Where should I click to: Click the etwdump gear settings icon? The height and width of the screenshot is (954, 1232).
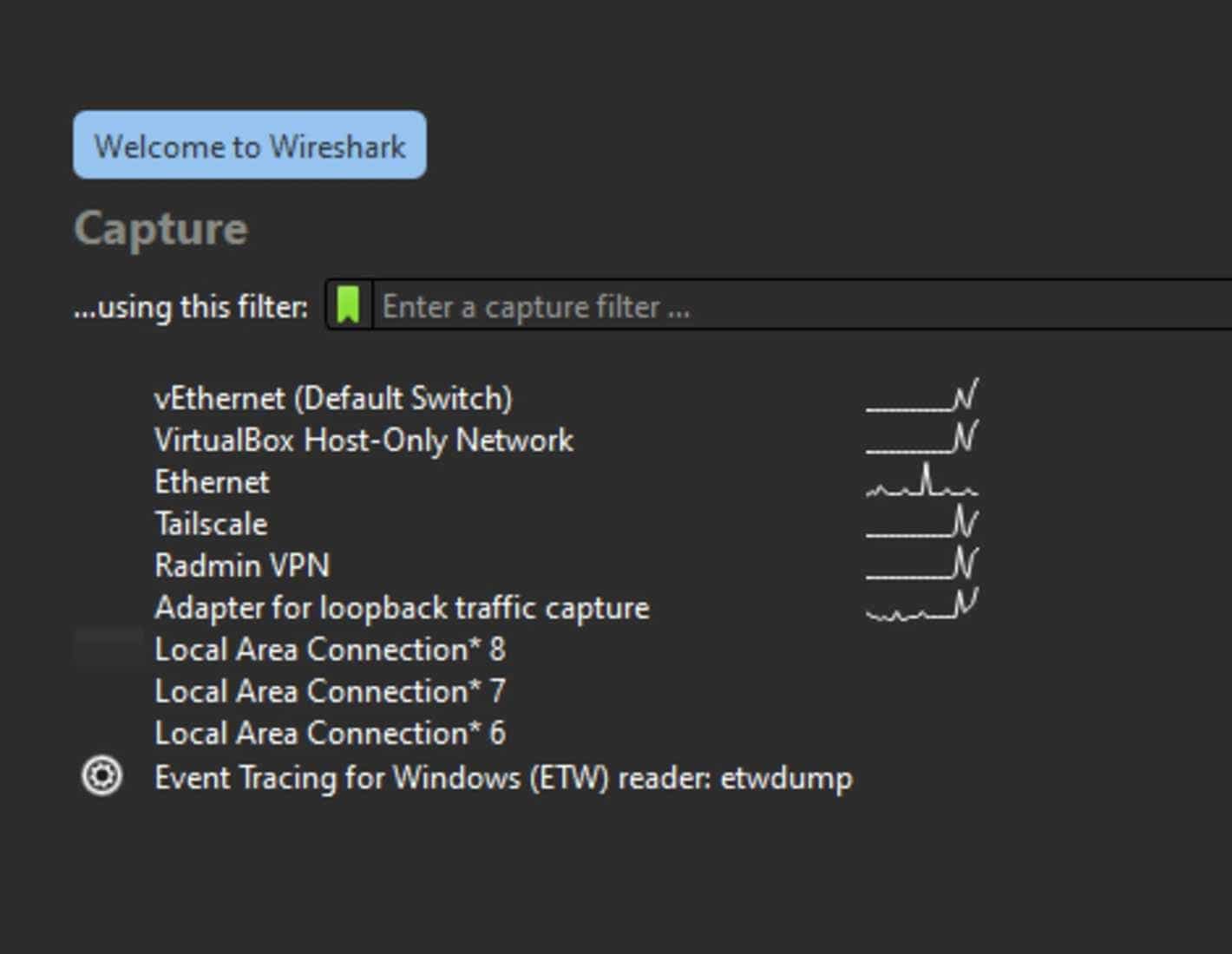point(102,775)
